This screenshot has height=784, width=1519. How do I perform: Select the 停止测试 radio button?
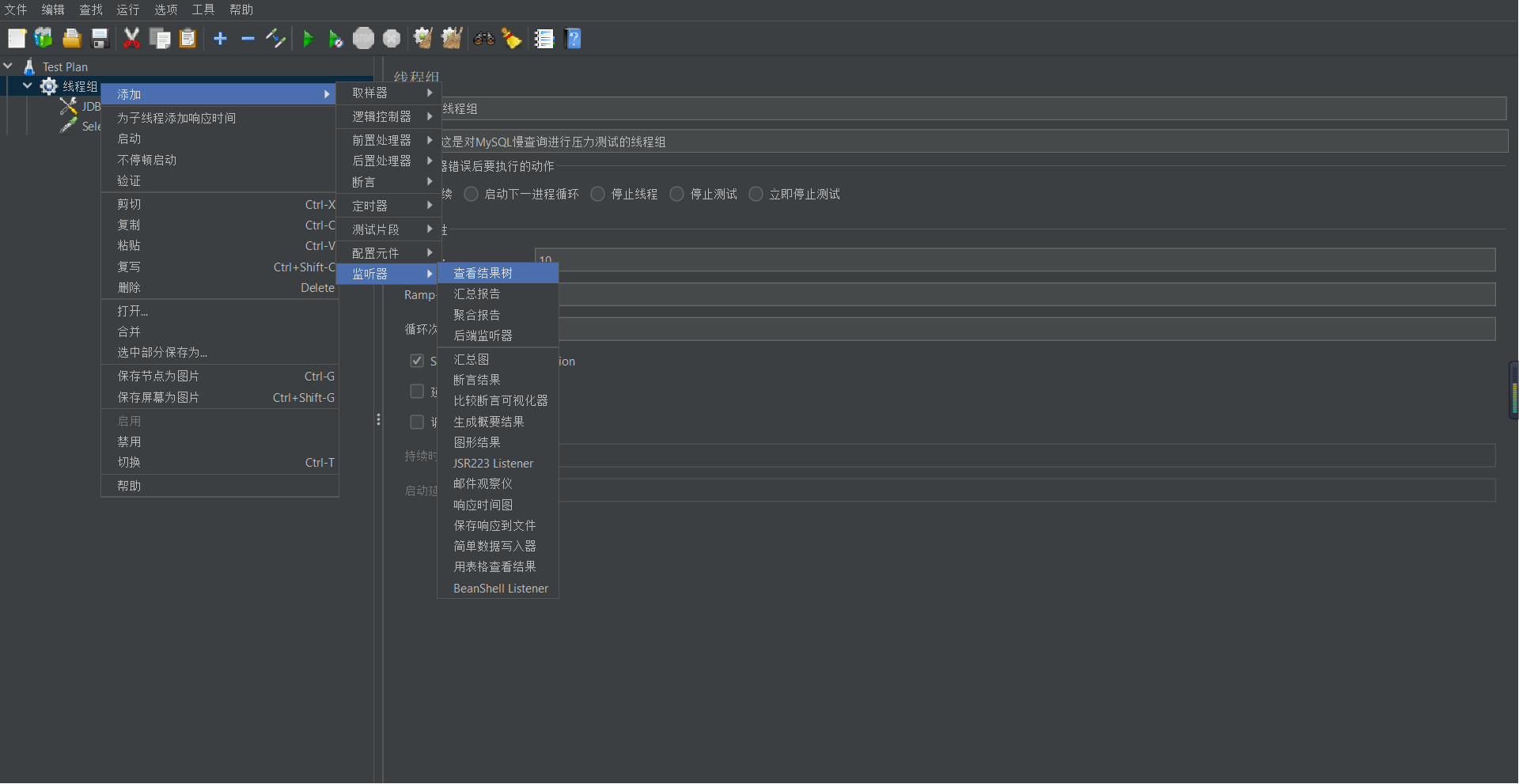tap(676, 194)
